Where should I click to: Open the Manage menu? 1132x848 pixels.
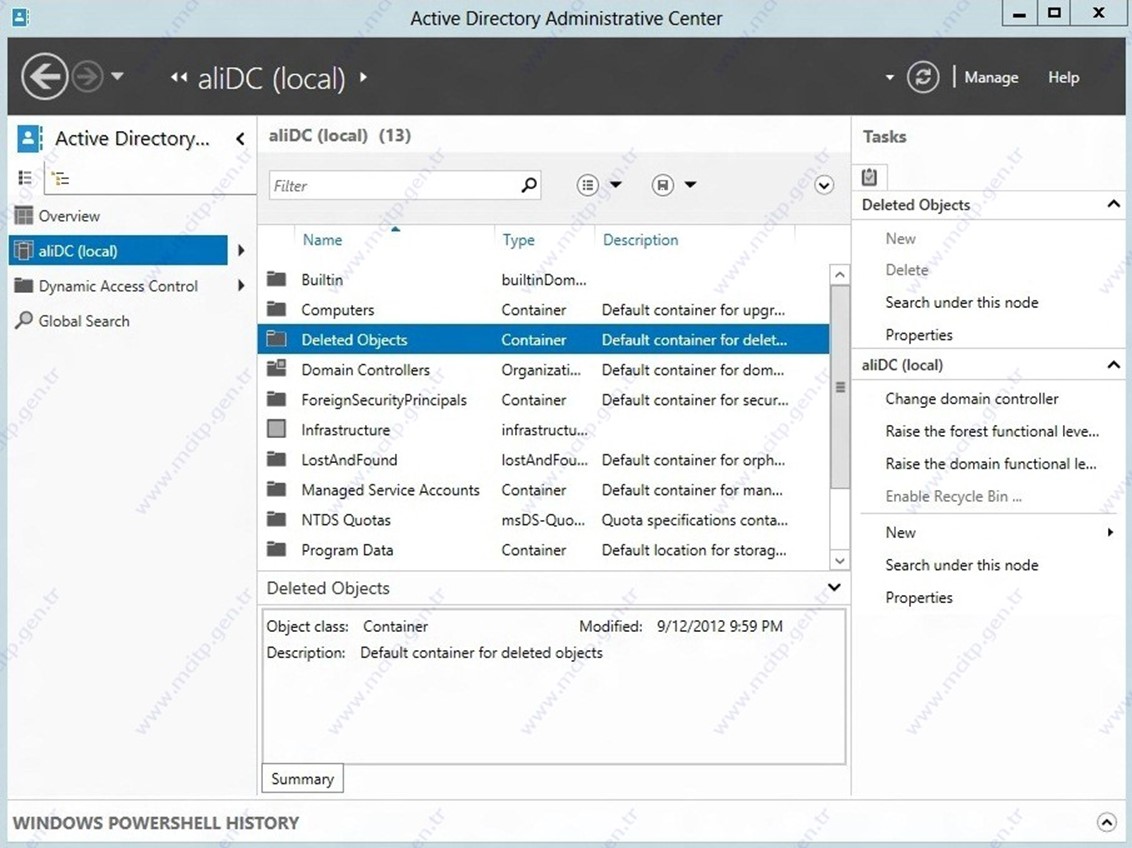coord(991,77)
